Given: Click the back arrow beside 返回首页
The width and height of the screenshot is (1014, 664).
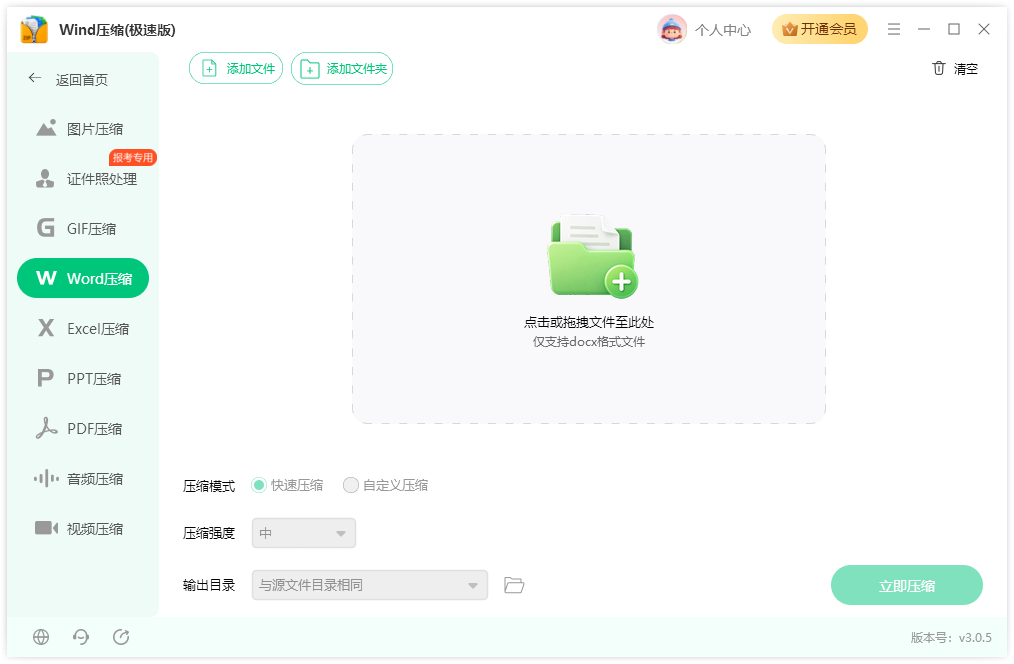Looking at the screenshot, I should (x=35, y=78).
